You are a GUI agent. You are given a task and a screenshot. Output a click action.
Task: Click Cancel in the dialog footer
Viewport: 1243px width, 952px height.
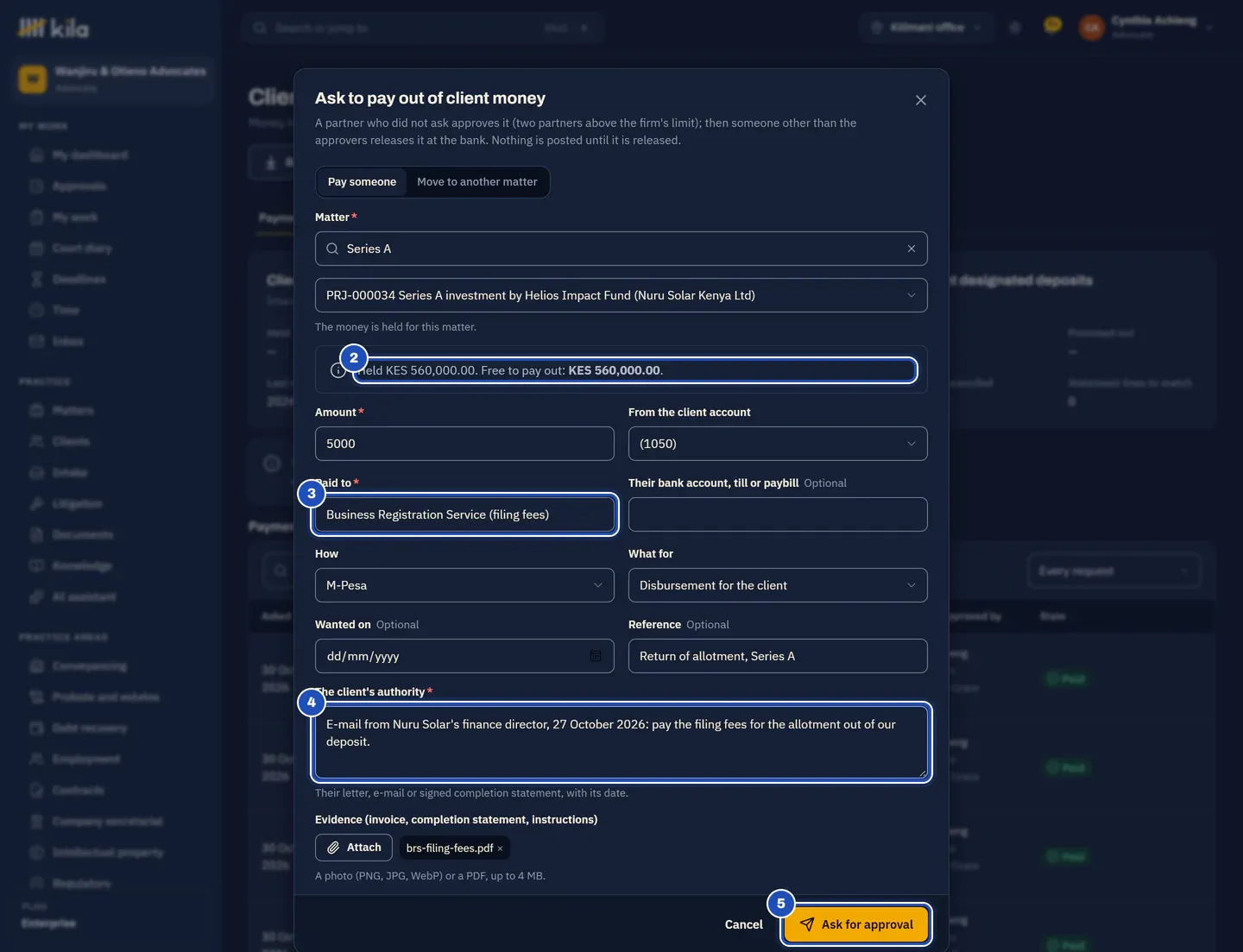click(x=743, y=924)
